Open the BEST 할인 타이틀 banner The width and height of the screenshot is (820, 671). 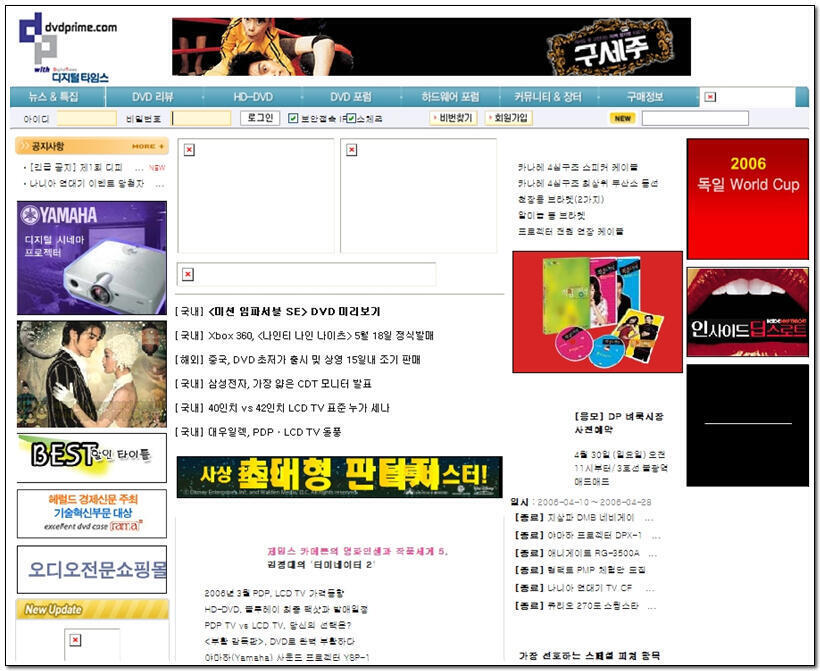pos(92,458)
